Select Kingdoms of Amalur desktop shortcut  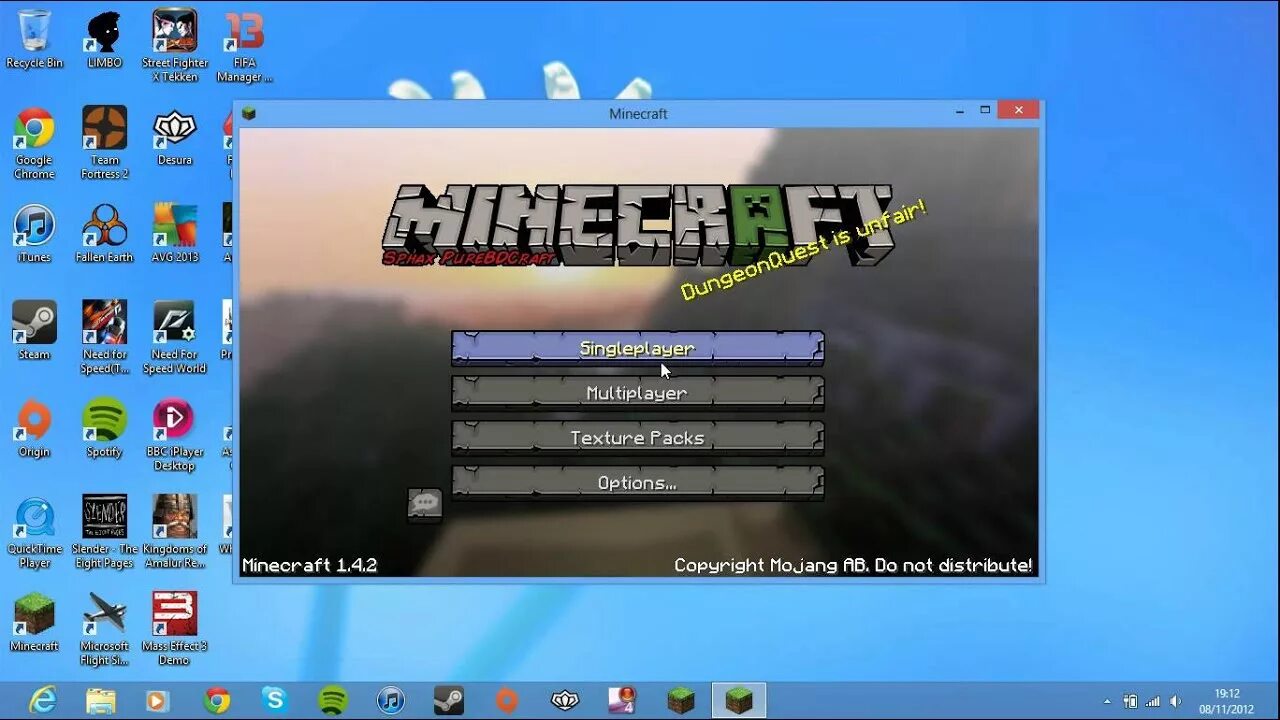174,531
